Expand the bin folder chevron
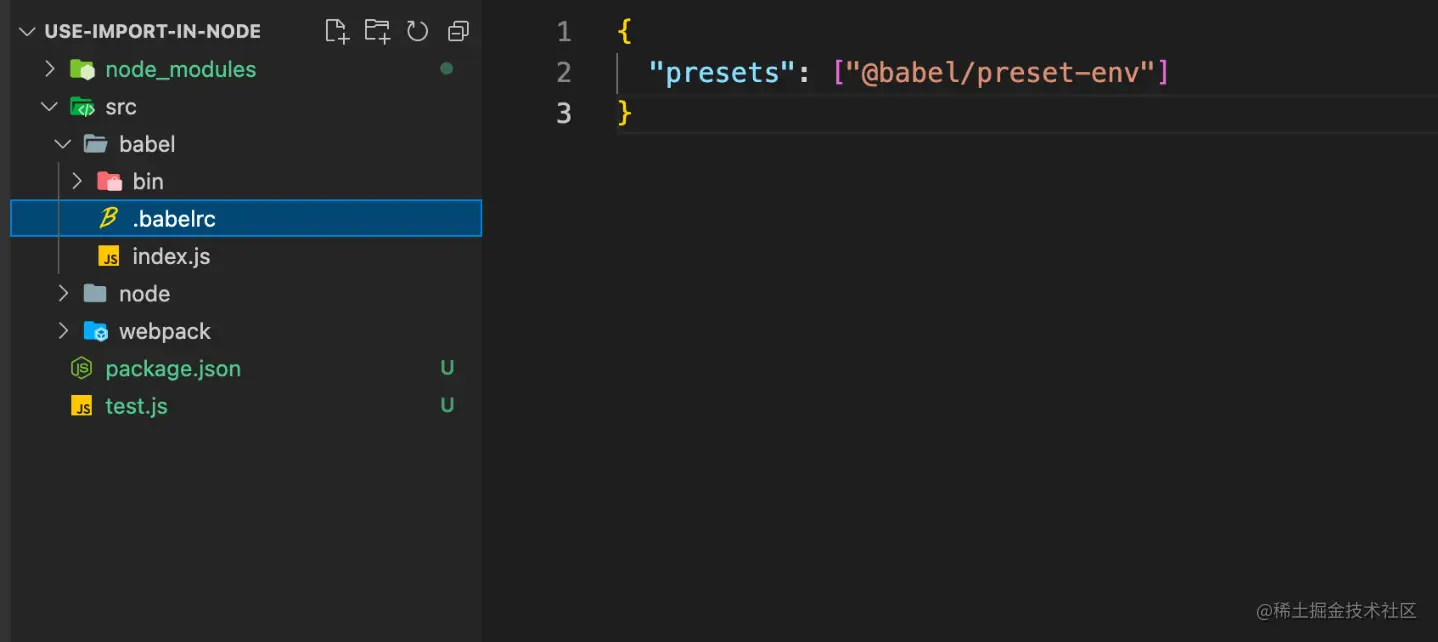This screenshot has width=1438, height=642. (77, 181)
